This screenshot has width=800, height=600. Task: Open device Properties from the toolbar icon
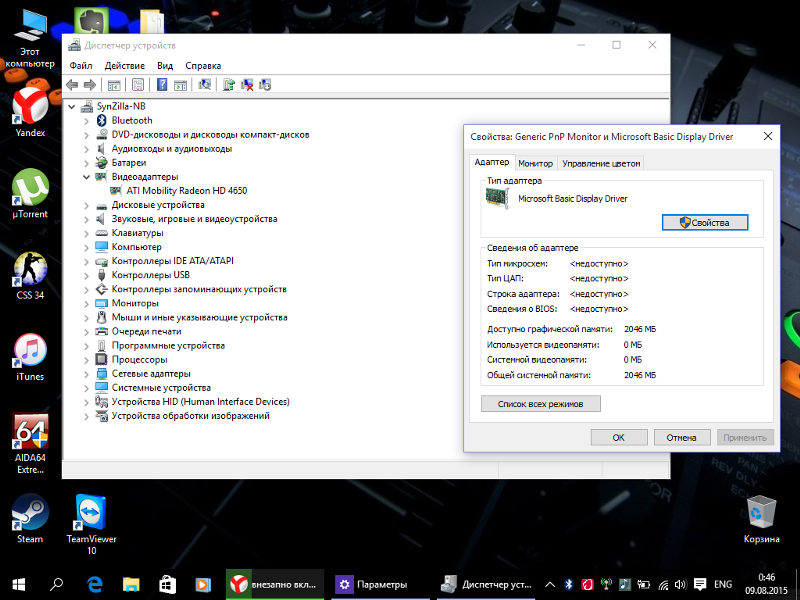pos(138,85)
